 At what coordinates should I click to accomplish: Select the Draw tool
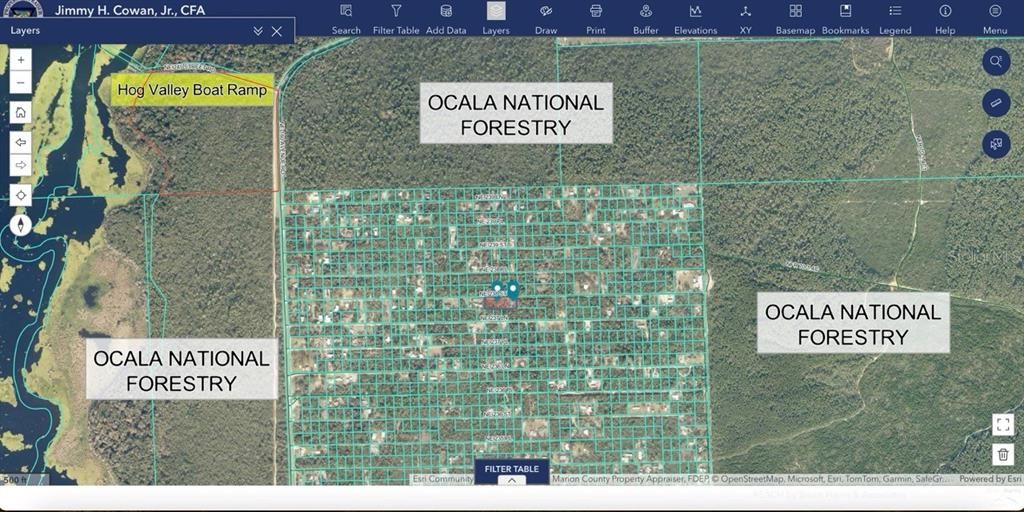click(x=546, y=17)
